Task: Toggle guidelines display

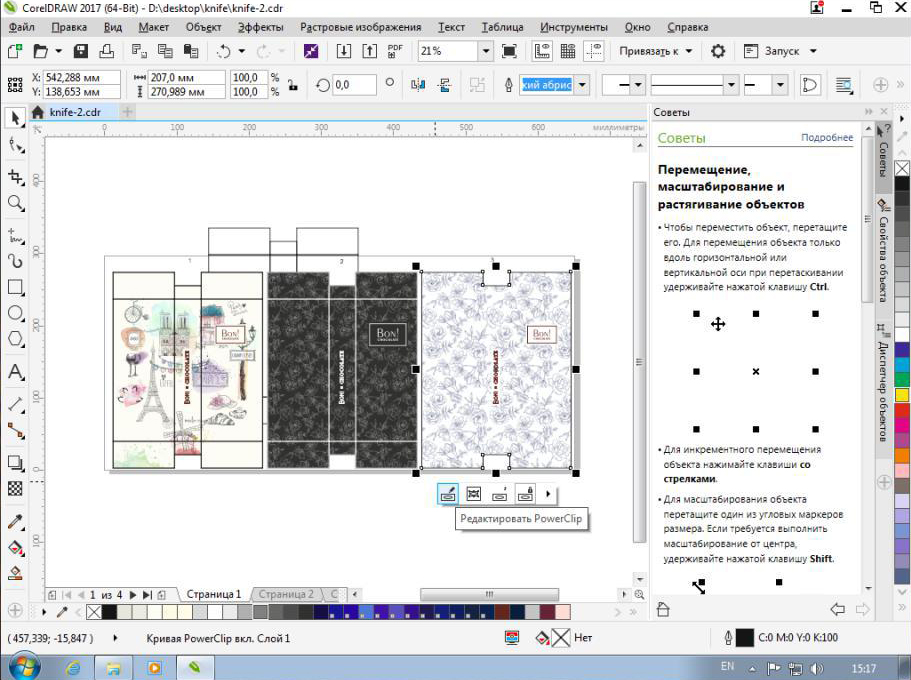Action: [594, 51]
